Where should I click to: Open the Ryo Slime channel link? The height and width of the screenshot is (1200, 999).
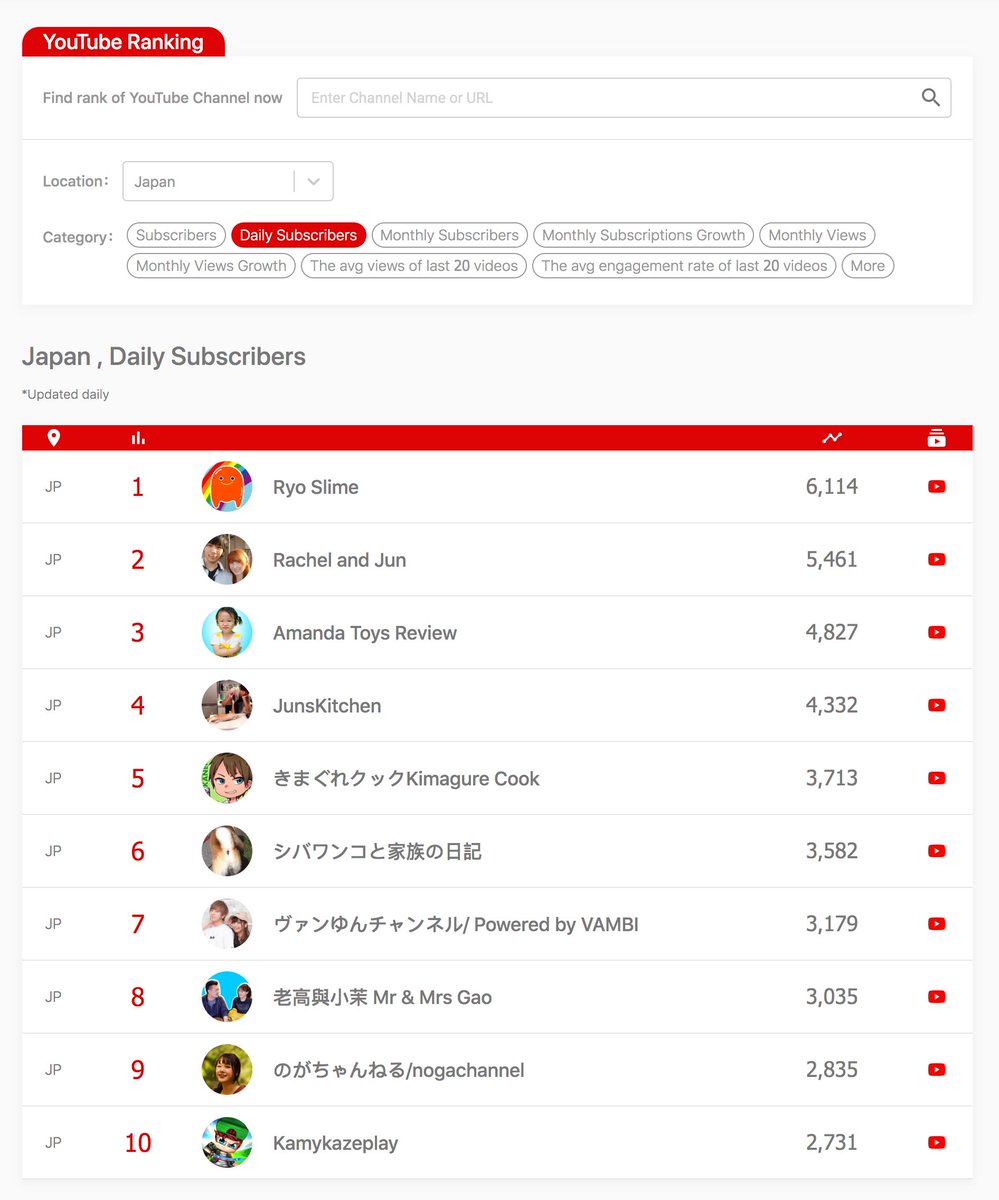click(316, 487)
